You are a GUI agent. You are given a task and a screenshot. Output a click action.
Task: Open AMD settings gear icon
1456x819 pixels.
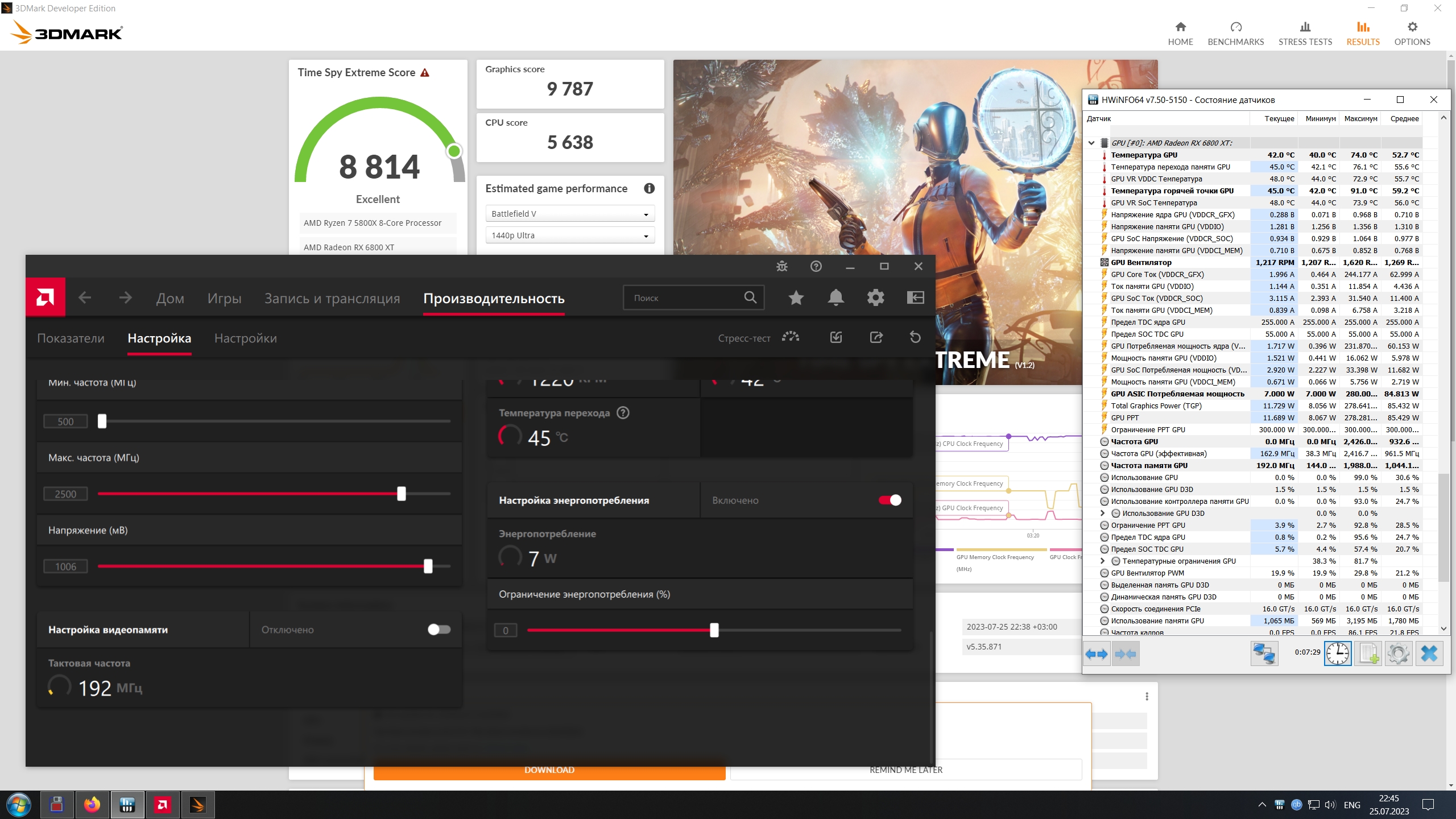point(875,297)
